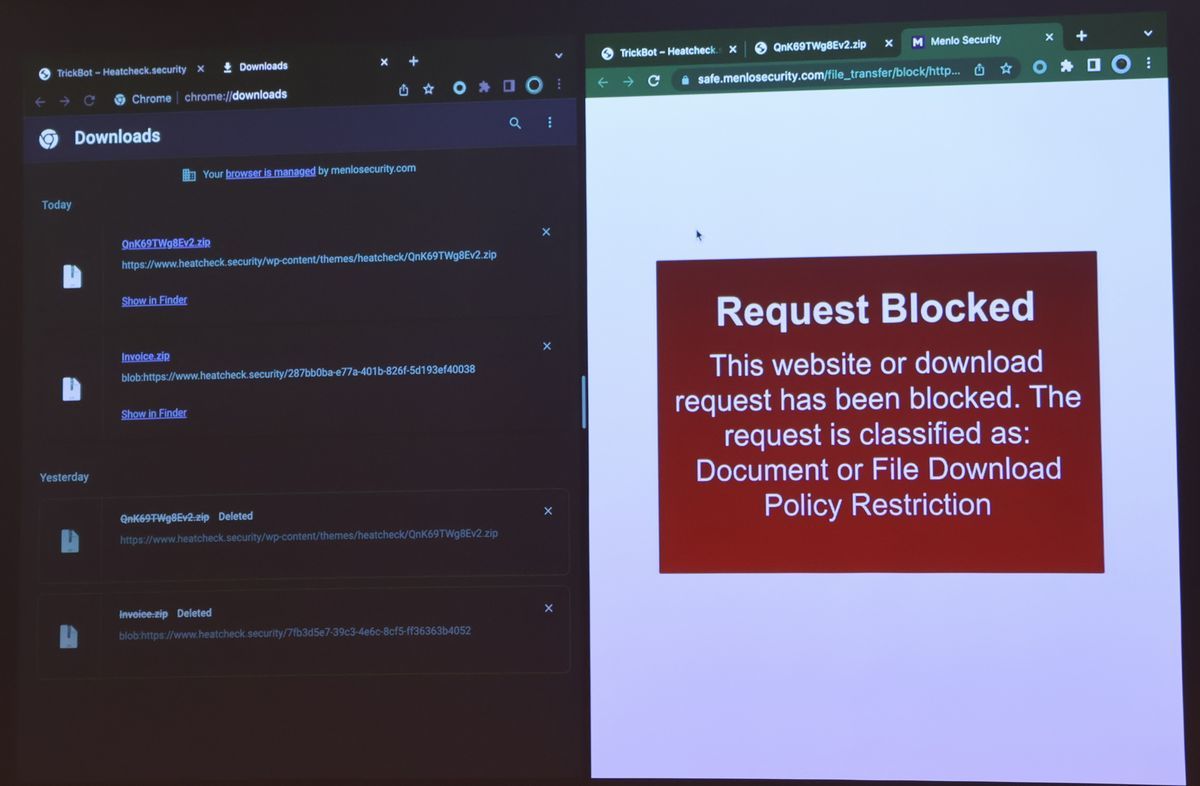Open a new tab in right window
The height and width of the screenshot is (786, 1200).
tap(1081, 36)
